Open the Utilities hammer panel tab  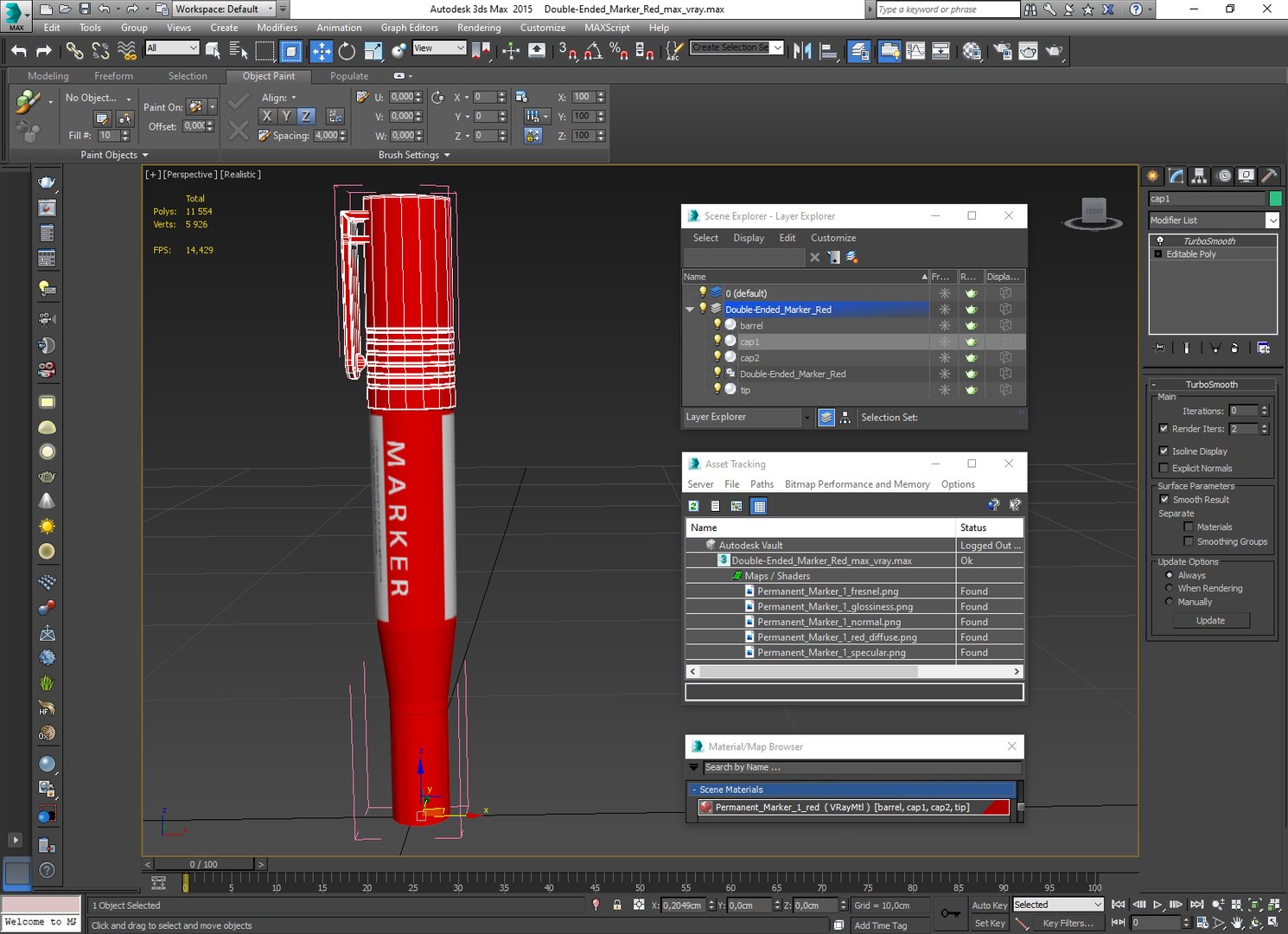(1268, 176)
